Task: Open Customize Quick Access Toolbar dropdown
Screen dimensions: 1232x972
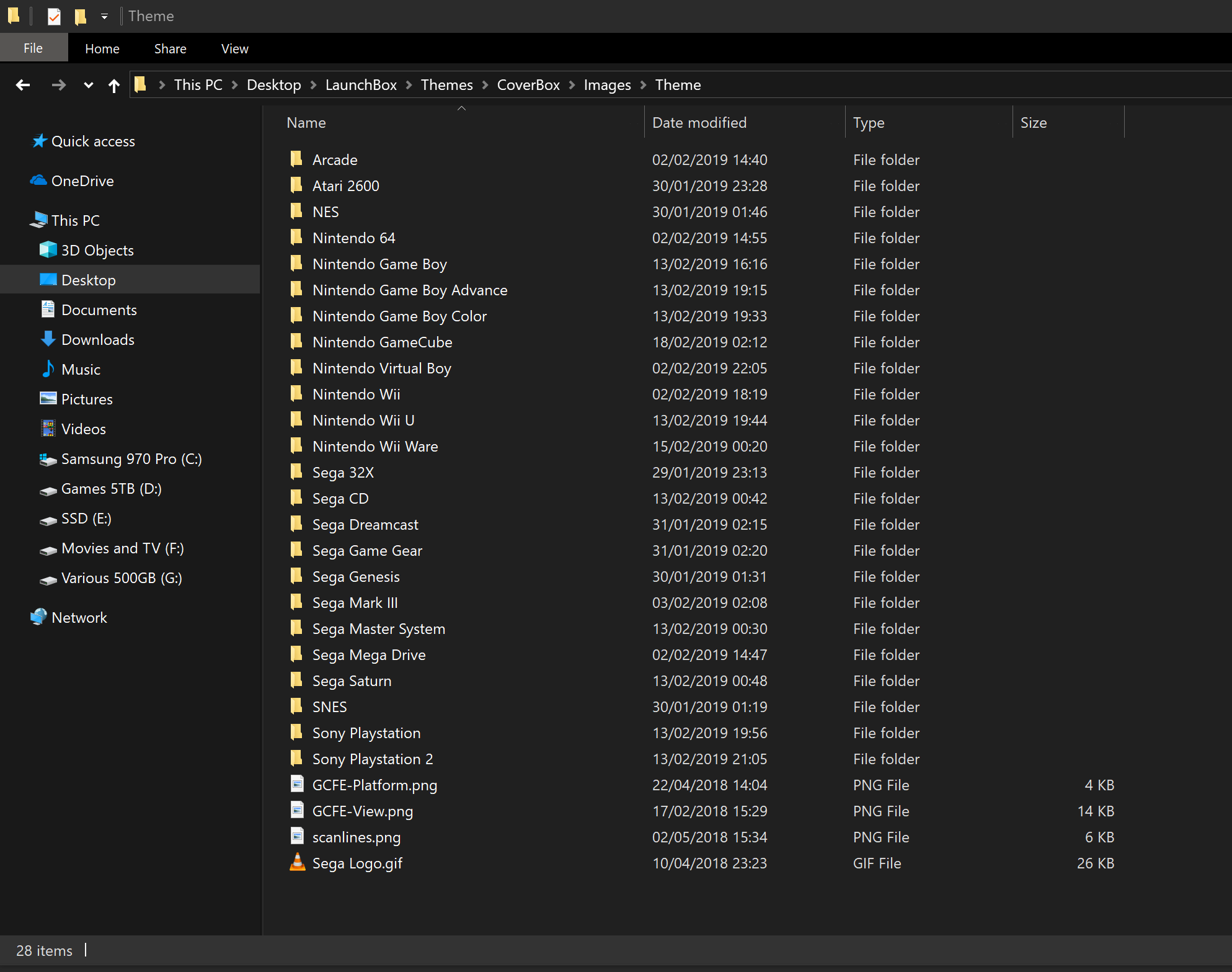Action: pyautogui.click(x=104, y=17)
